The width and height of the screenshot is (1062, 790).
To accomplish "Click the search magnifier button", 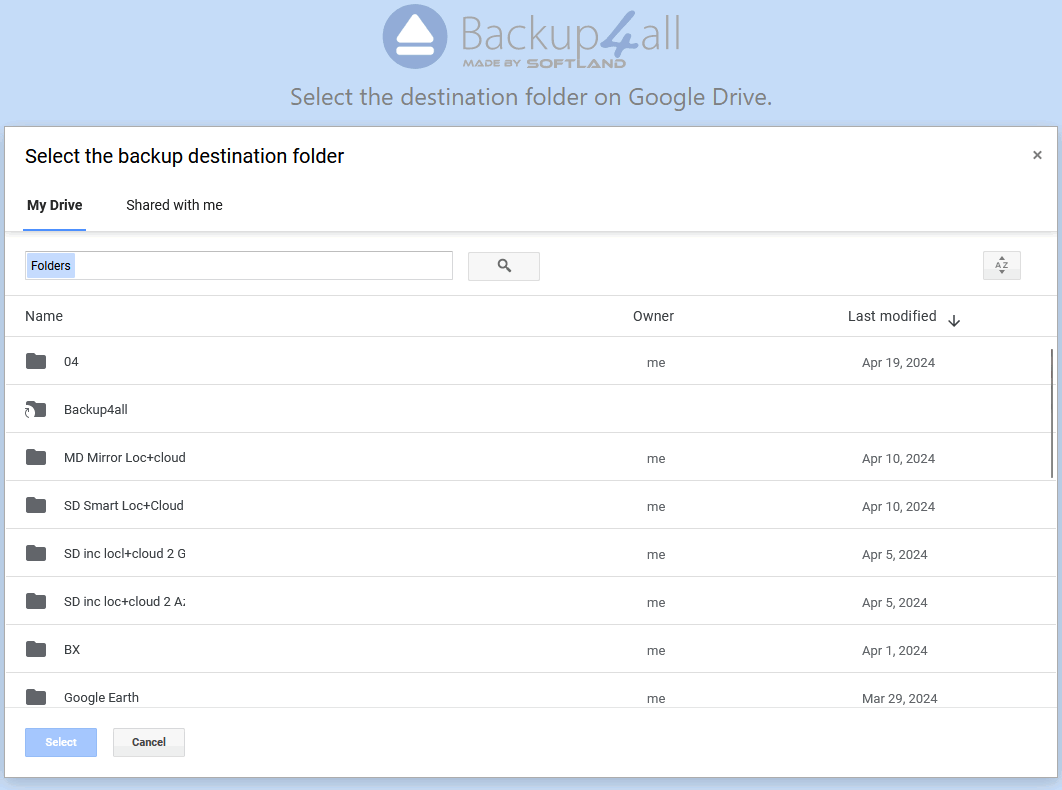I will click(x=503, y=266).
